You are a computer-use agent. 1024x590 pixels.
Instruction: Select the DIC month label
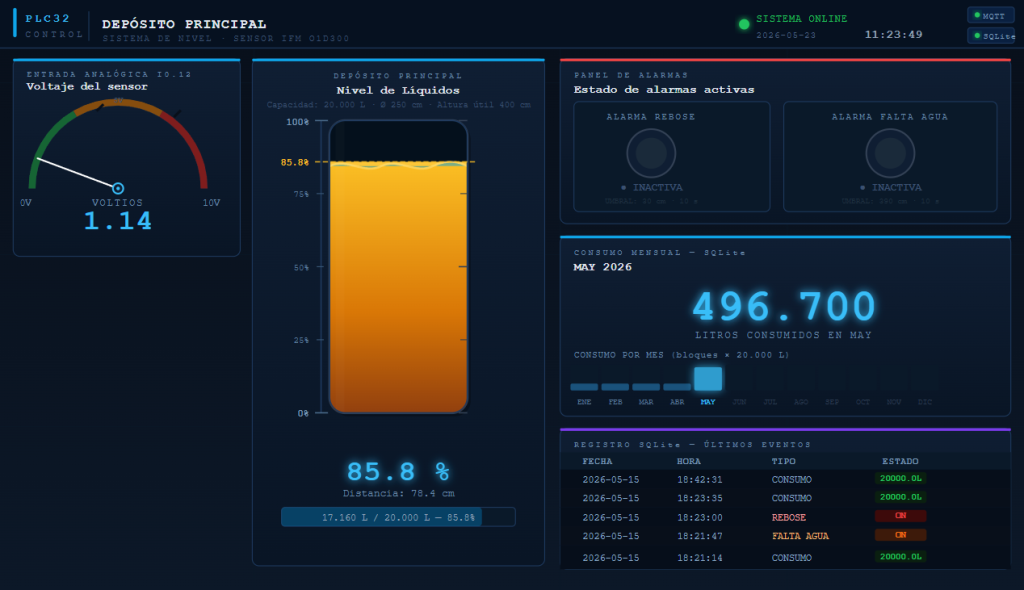click(925, 402)
